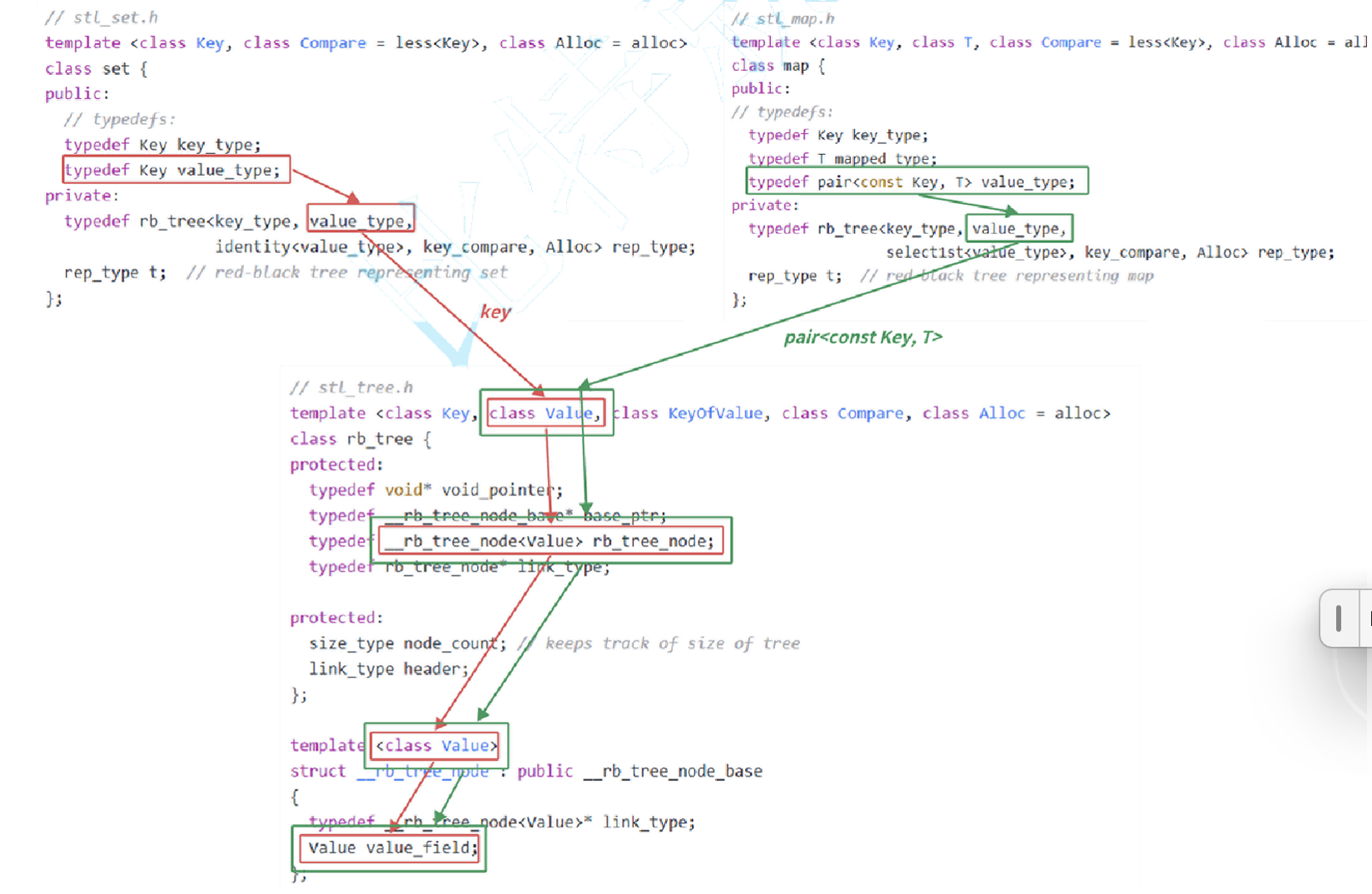Click the green 'pair<const Key, T>' label

(x=863, y=337)
